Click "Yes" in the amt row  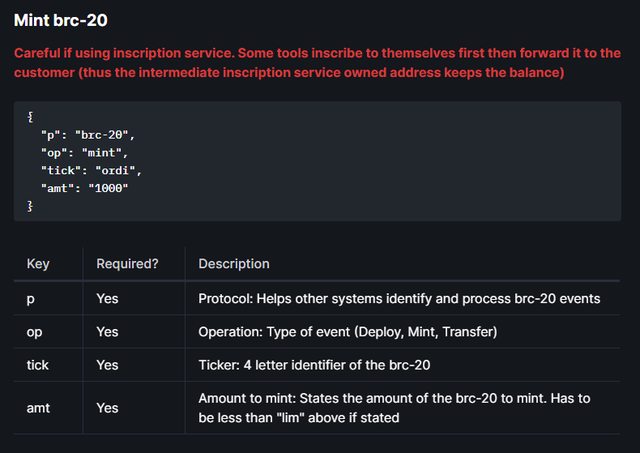[x=107, y=408]
